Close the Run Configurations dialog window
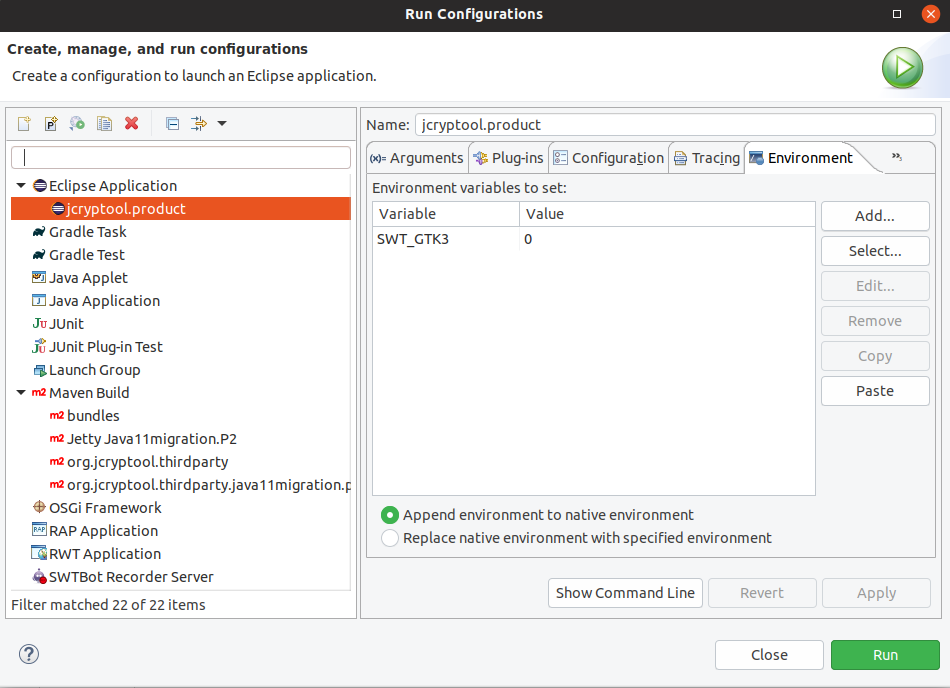This screenshot has width=950, height=688. tap(930, 14)
